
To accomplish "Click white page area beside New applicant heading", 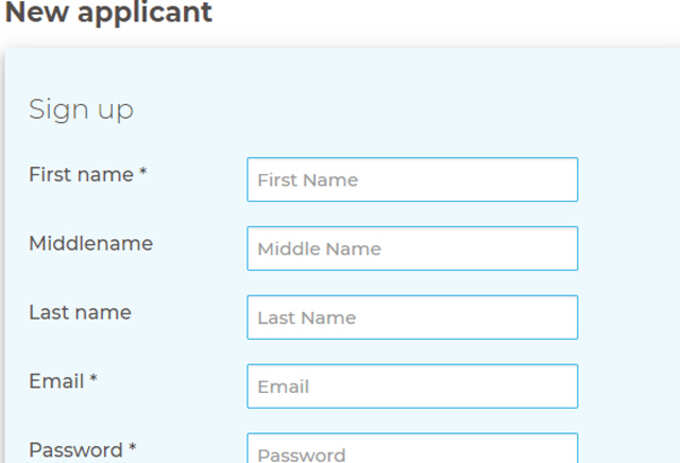I will 434,17.
